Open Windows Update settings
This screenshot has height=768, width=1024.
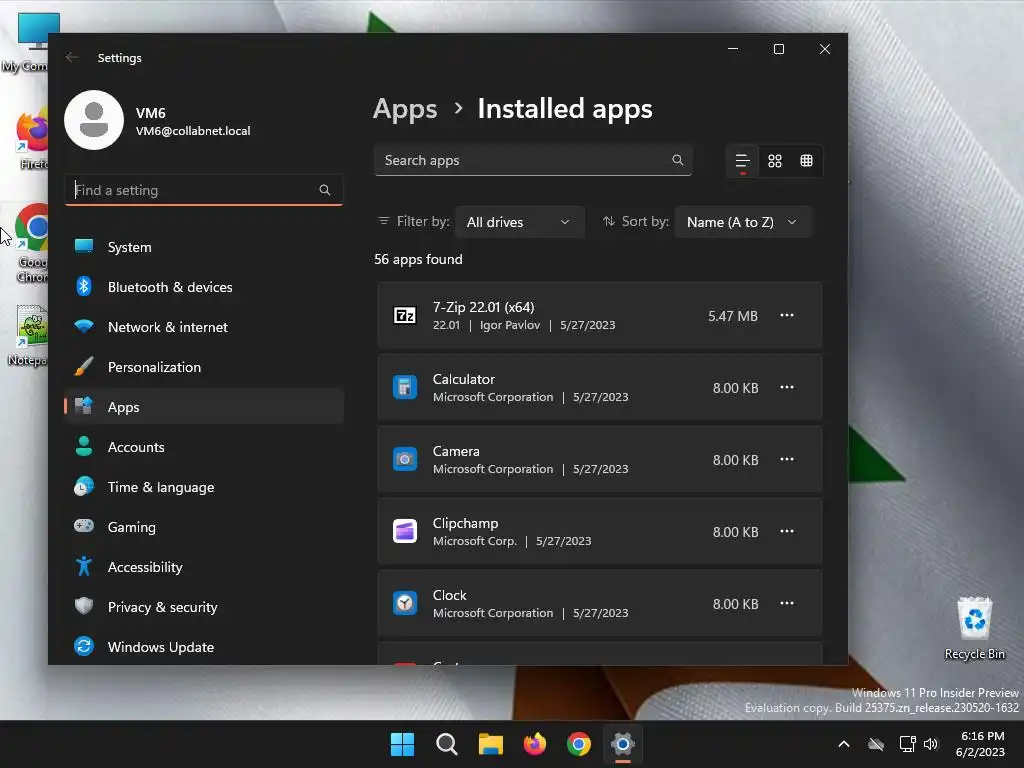click(x=204, y=647)
